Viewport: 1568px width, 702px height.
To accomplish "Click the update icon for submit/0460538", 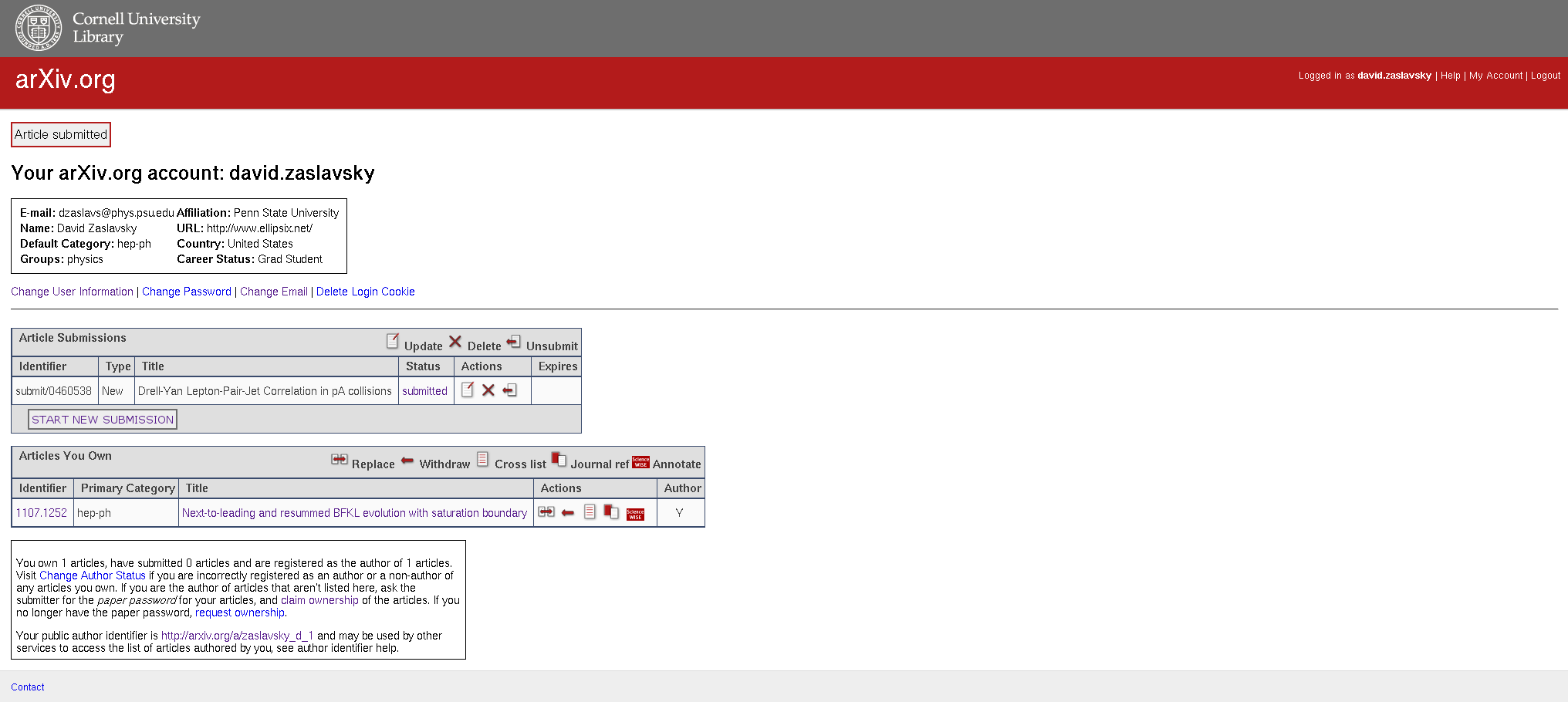I will [x=468, y=390].
